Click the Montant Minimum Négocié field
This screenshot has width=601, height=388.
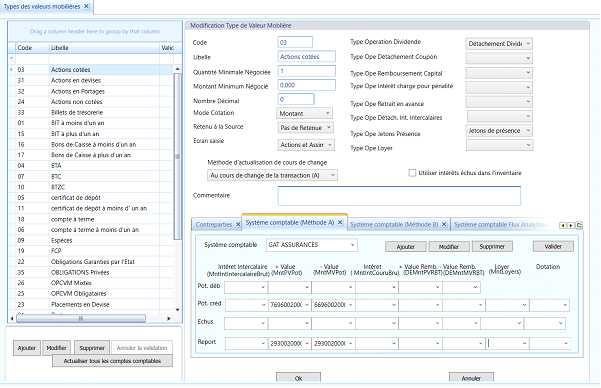click(x=307, y=85)
